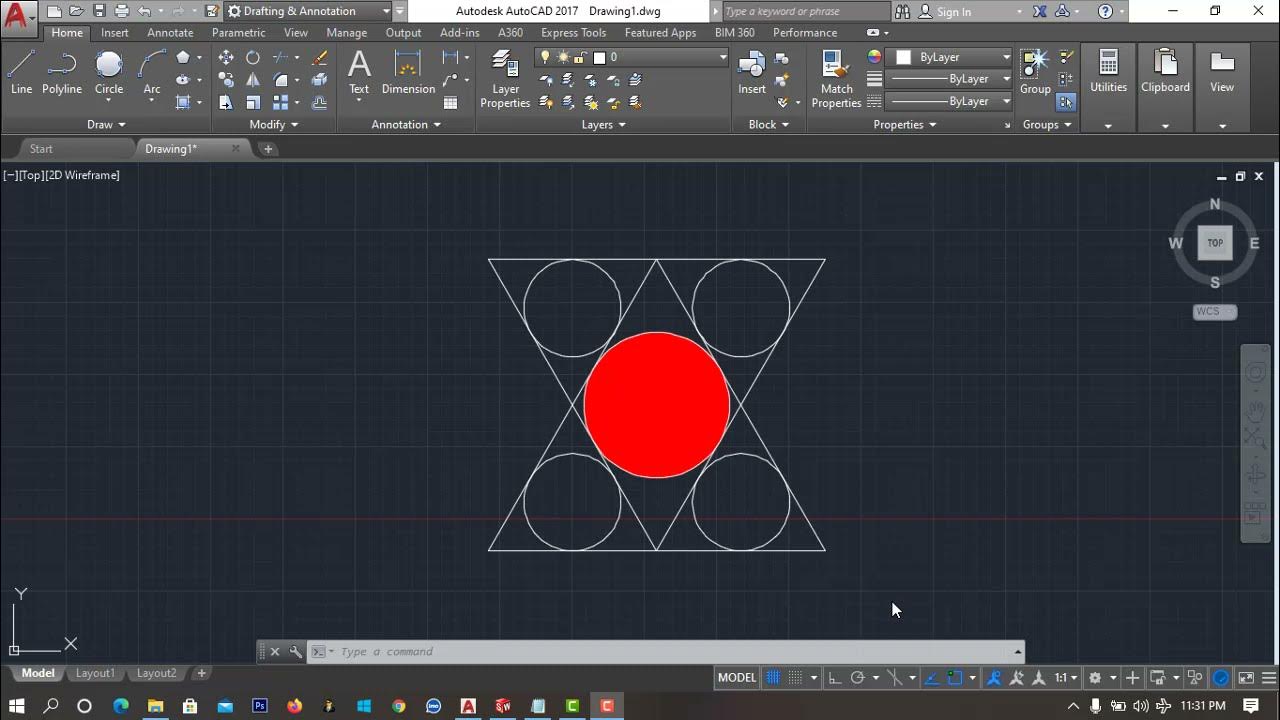This screenshot has width=1280, height=720.
Task: Click the new drawing plus tab button
Action: (268, 148)
